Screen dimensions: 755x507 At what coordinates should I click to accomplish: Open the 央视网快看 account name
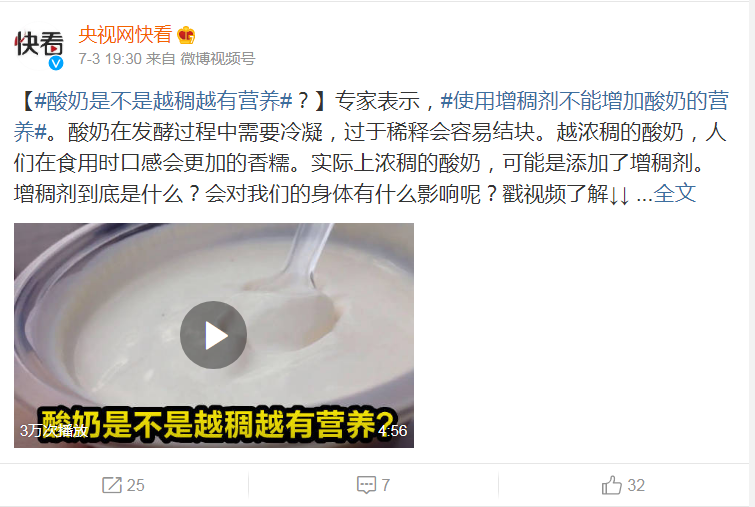[x=125, y=35]
